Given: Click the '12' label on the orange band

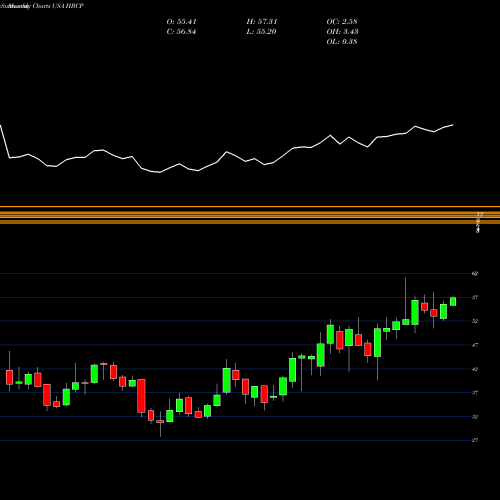Looking at the screenshot, I should (x=480, y=214).
